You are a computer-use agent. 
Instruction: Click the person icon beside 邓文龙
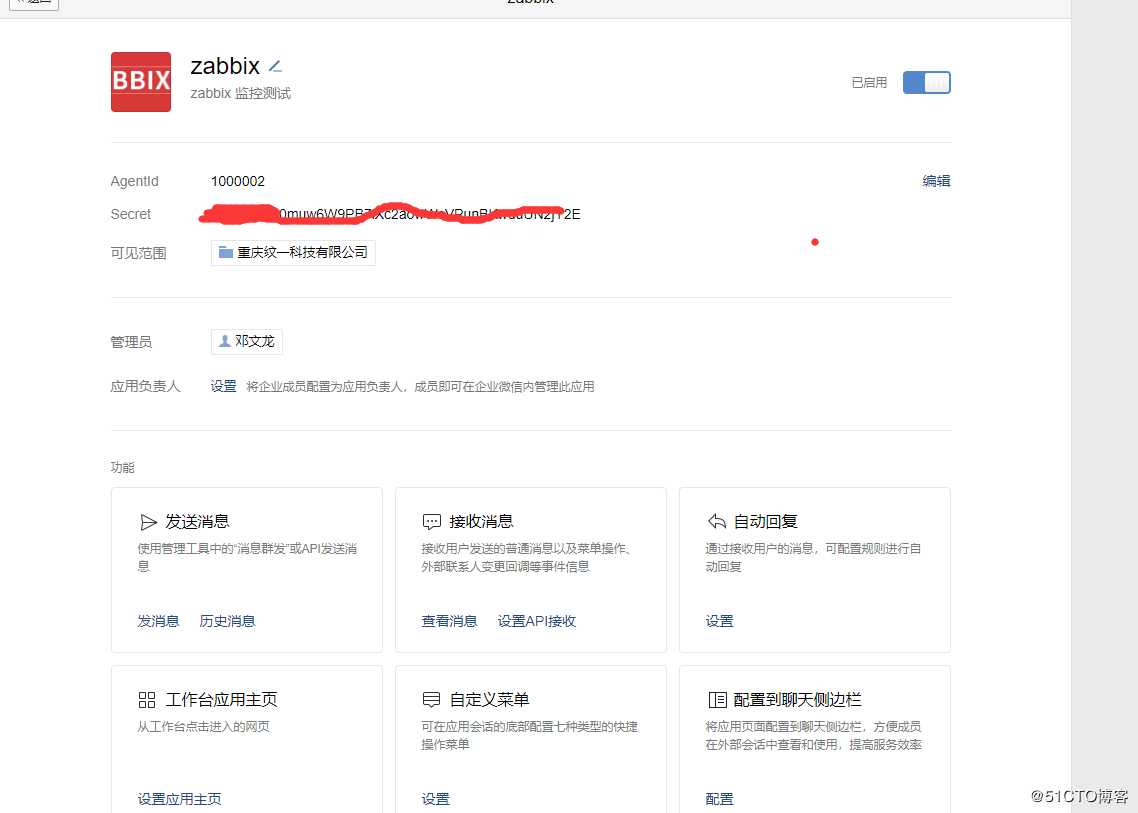(225, 341)
